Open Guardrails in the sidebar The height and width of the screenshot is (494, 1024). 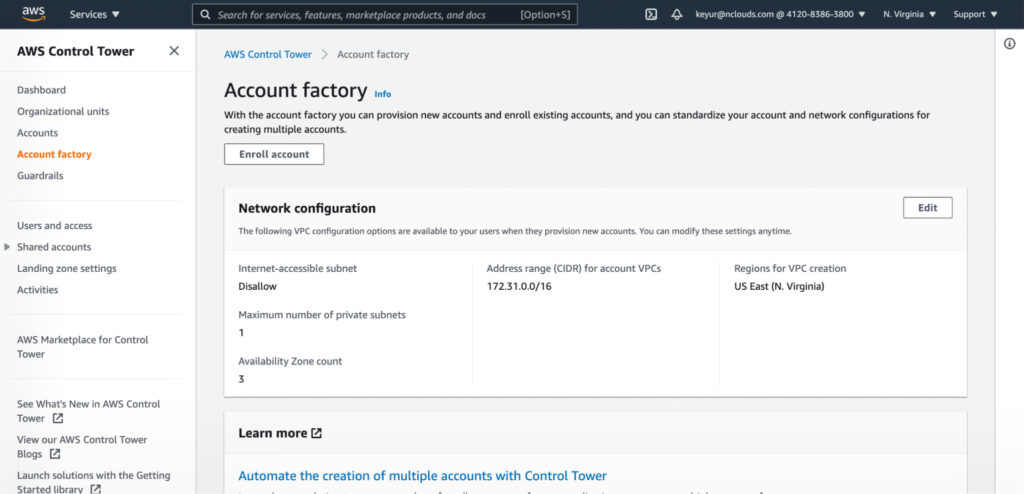(40, 176)
